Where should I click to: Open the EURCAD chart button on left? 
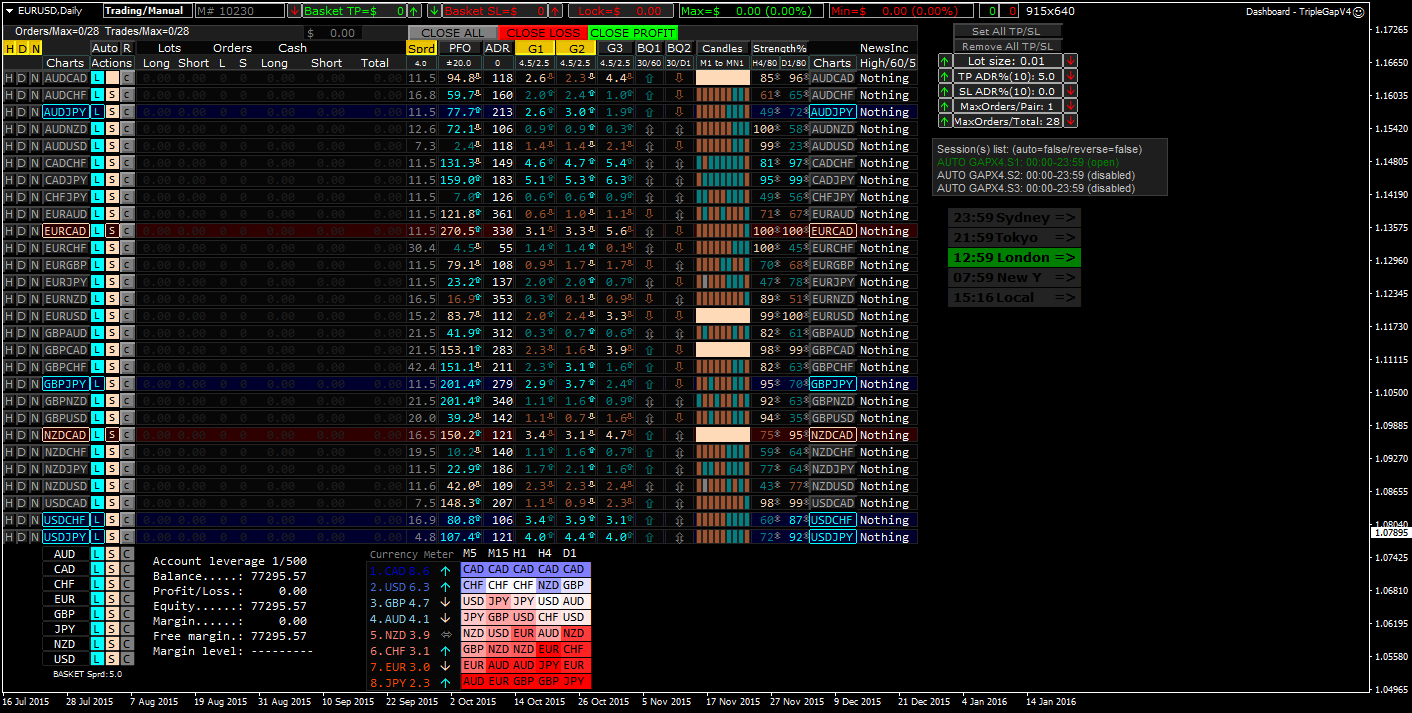66,231
